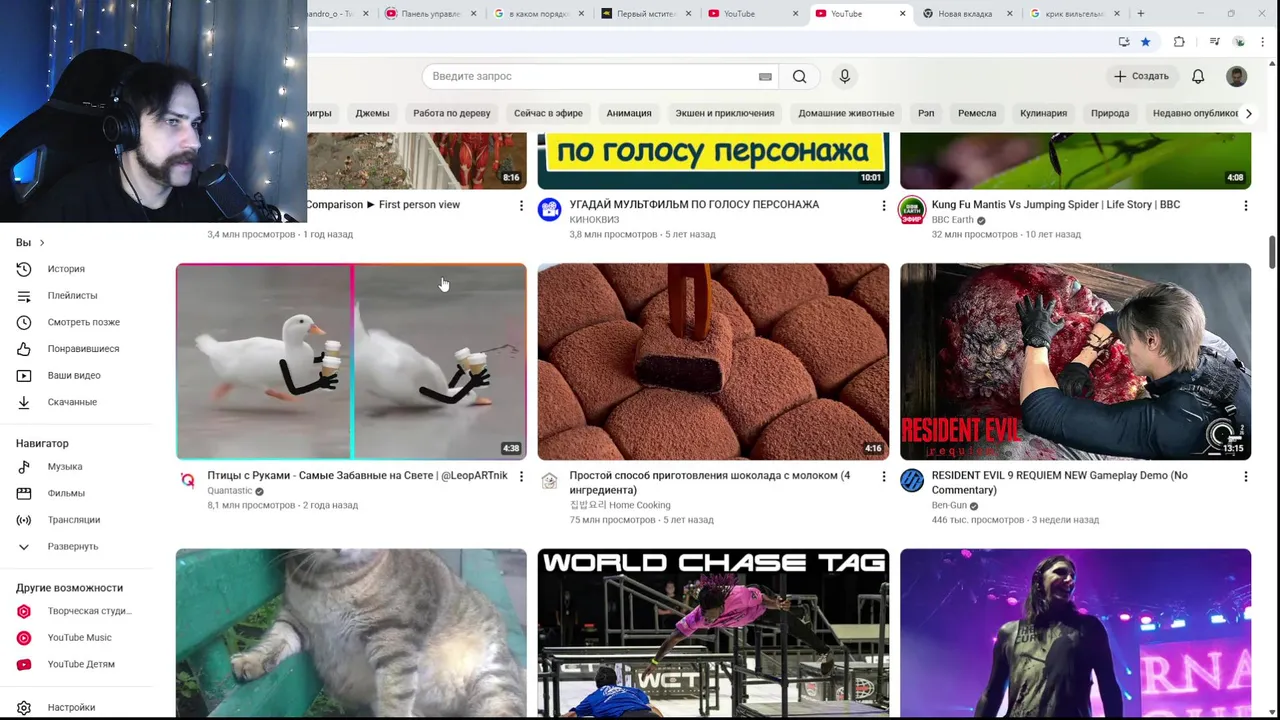This screenshot has width=1280, height=720.
Task: Open the duck with arms video thumbnail
Action: pyautogui.click(x=351, y=361)
